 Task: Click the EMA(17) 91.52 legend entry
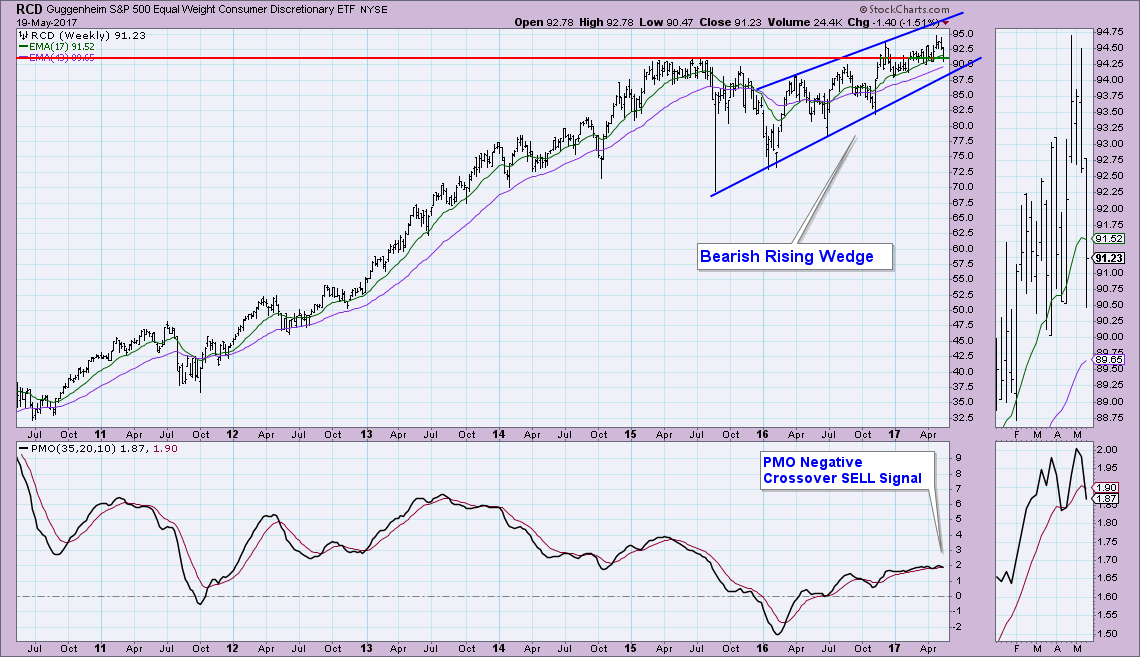tap(57, 47)
